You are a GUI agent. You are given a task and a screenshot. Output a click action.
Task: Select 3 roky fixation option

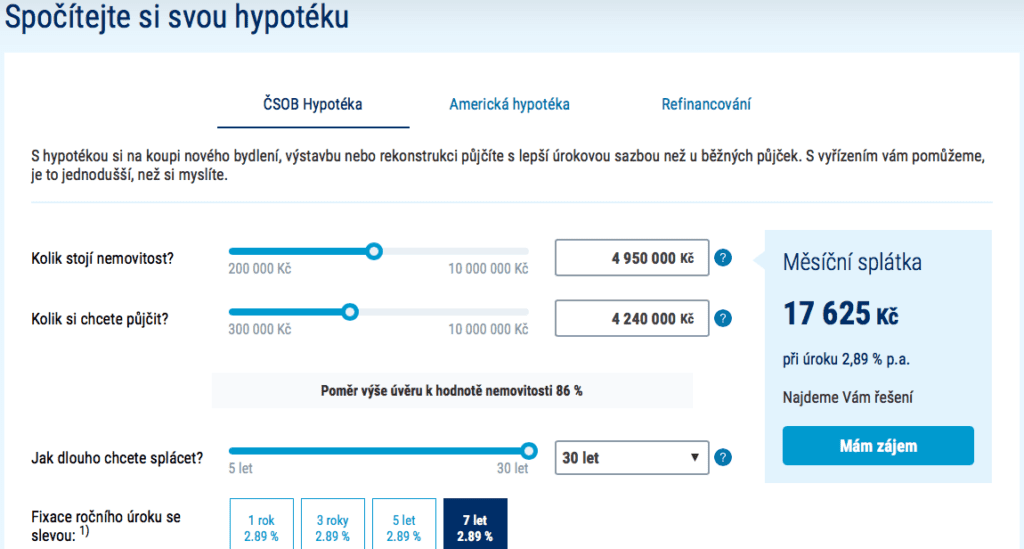(x=332, y=526)
